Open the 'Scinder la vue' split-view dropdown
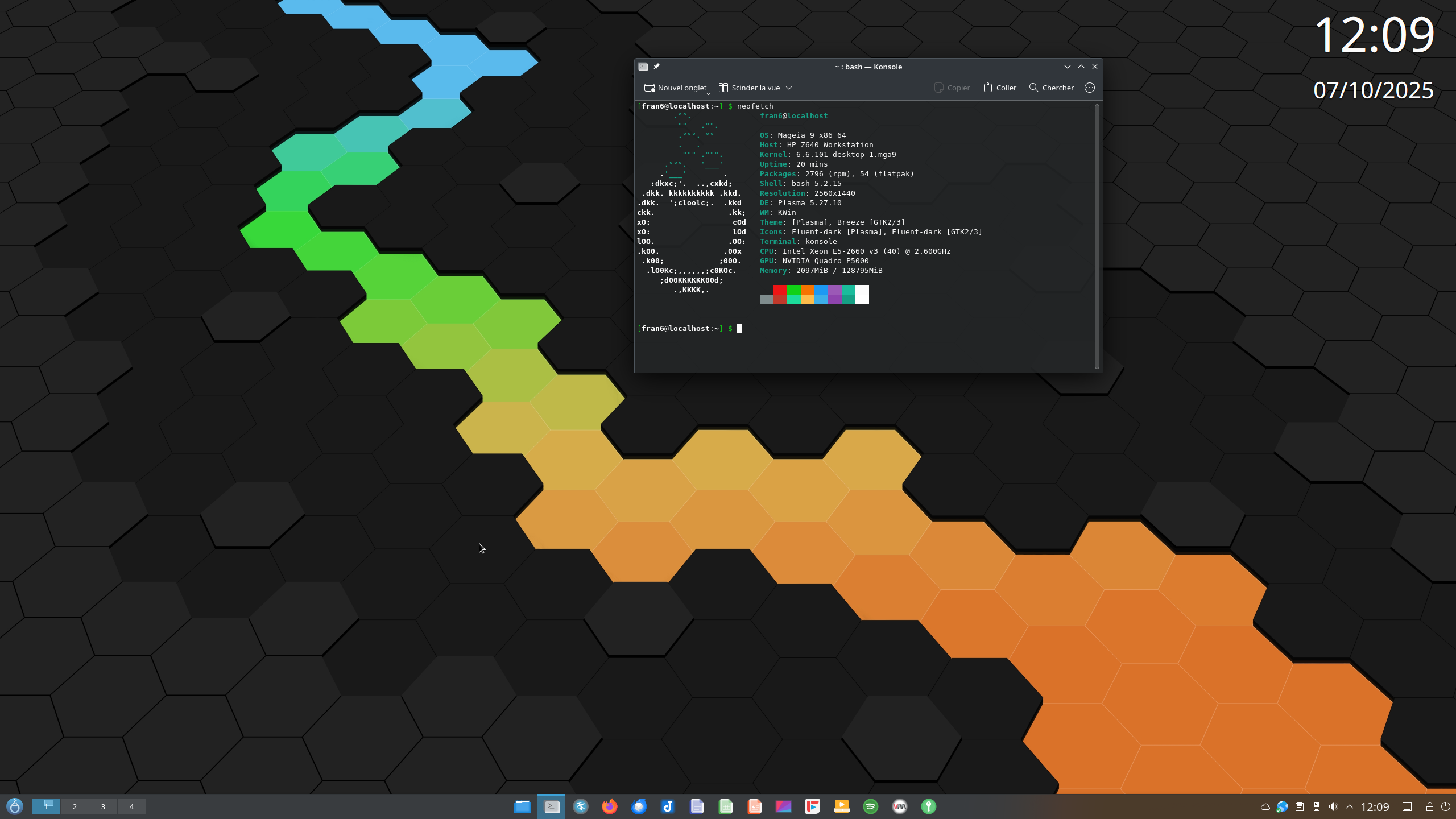Viewport: 1456px width, 819px height. coord(789,88)
